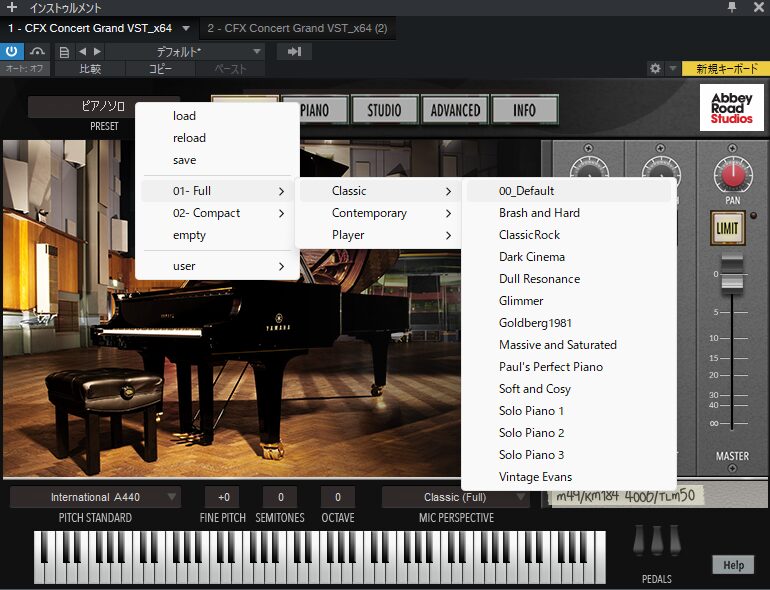Pin the instrument window with pushpin icon
Image resolution: width=770 pixels, height=590 pixels.
click(732, 7)
